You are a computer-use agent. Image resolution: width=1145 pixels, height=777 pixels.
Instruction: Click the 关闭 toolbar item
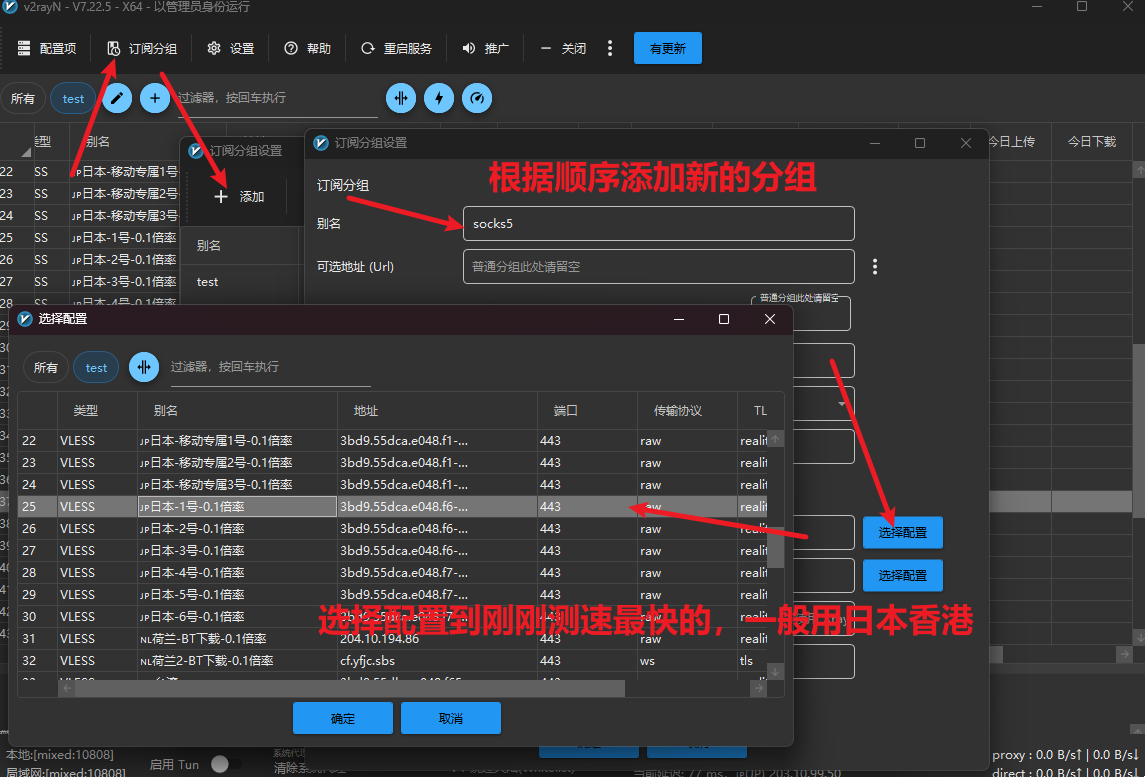(x=563, y=48)
